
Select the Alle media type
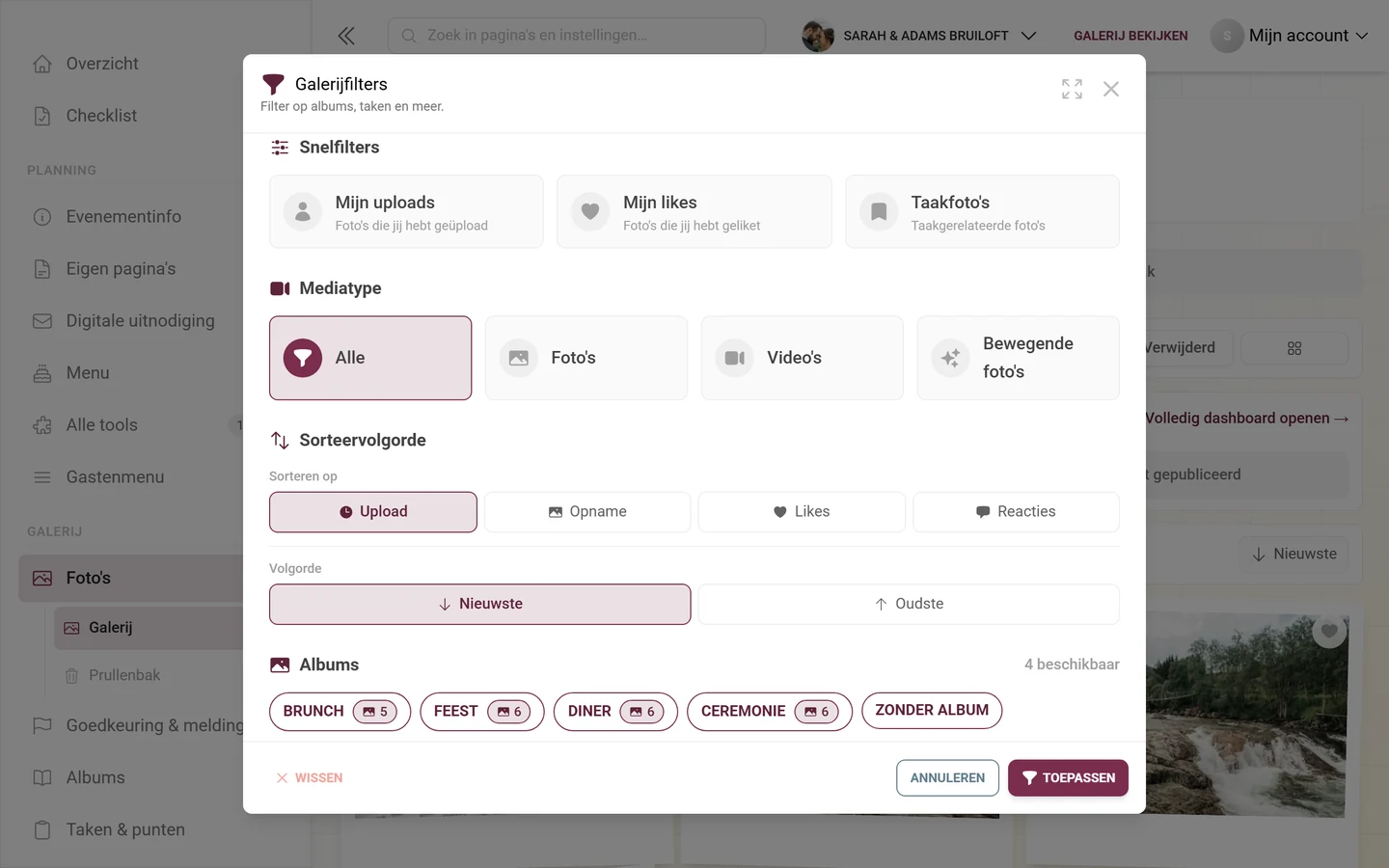tap(370, 358)
